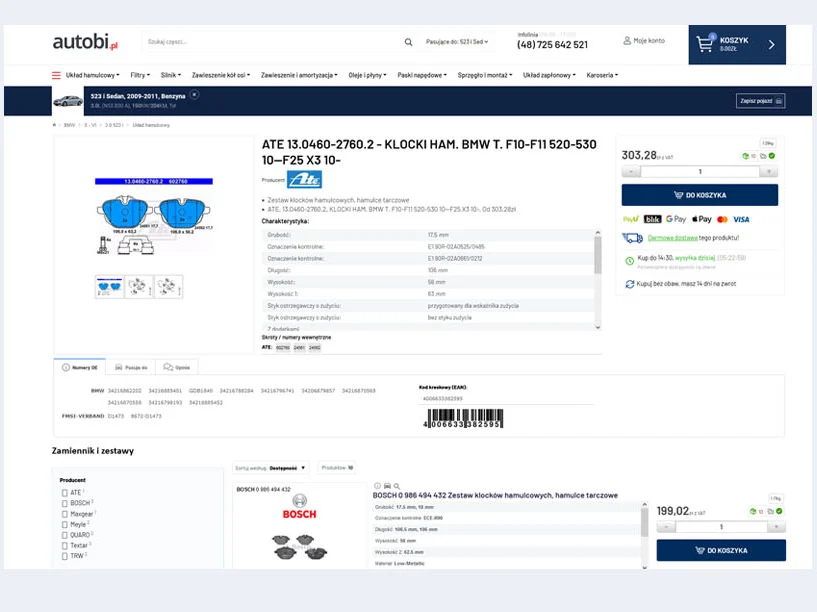Expand the Zawieszenie i amortyzacja menu

pyautogui.click(x=299, y=75)
